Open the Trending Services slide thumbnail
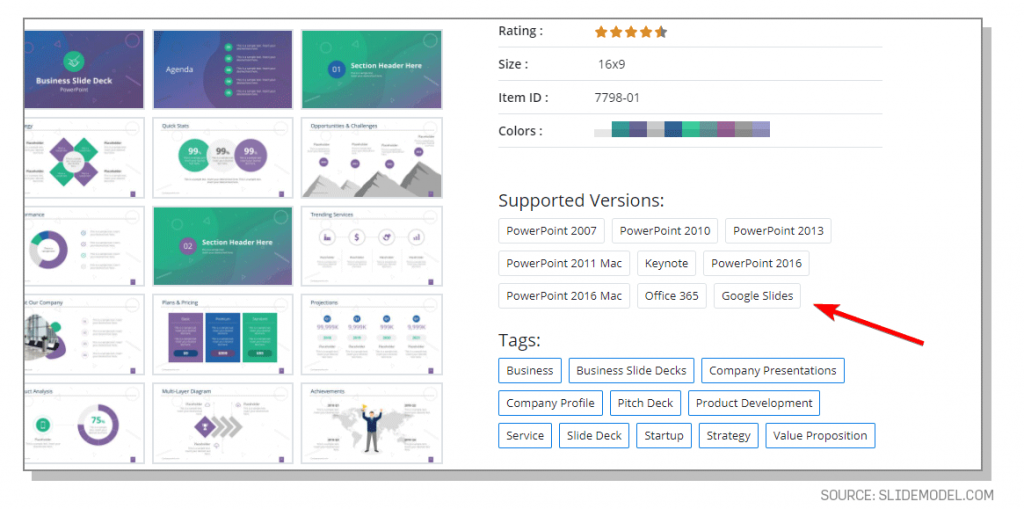This screenshot has width=1024, height=509. [x=372, y=246]
